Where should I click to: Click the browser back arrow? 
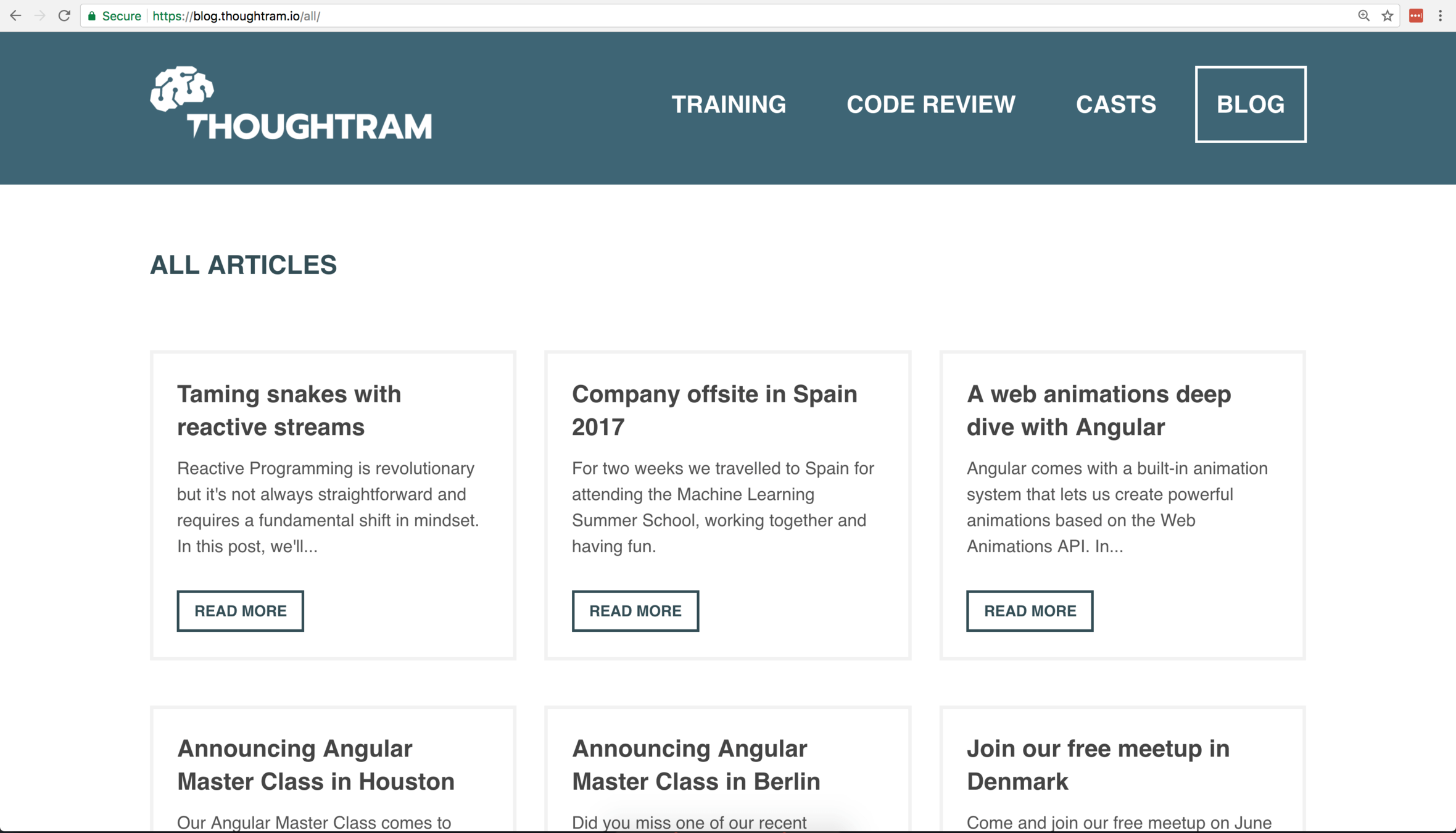[x=15, y=16]
